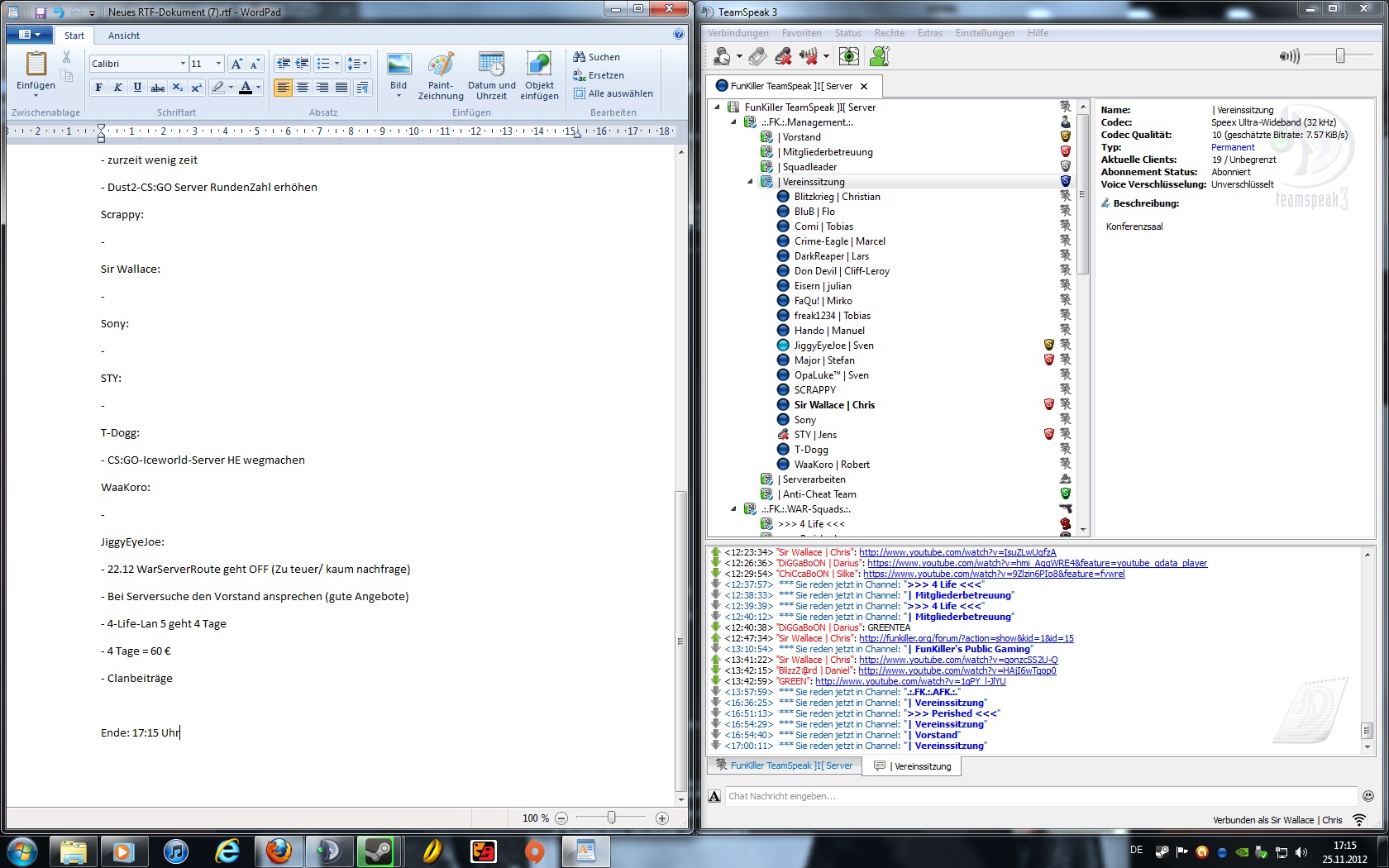Image resolution: width=1389 pixels, height=868 pixels.
Task: Click Ersetzen in the Bearbeiten group
Action: (x=599, y=75)
